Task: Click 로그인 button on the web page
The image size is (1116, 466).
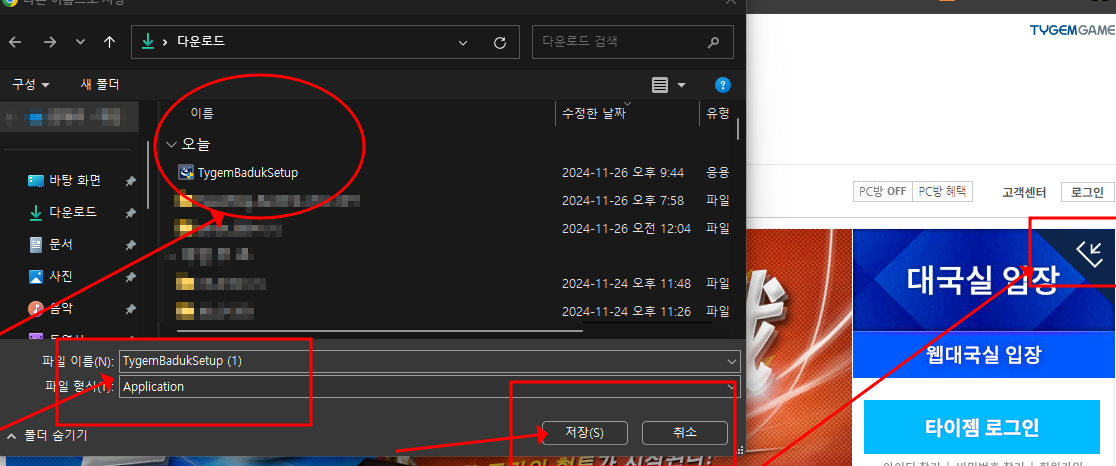Action: tap(1088, 191)
